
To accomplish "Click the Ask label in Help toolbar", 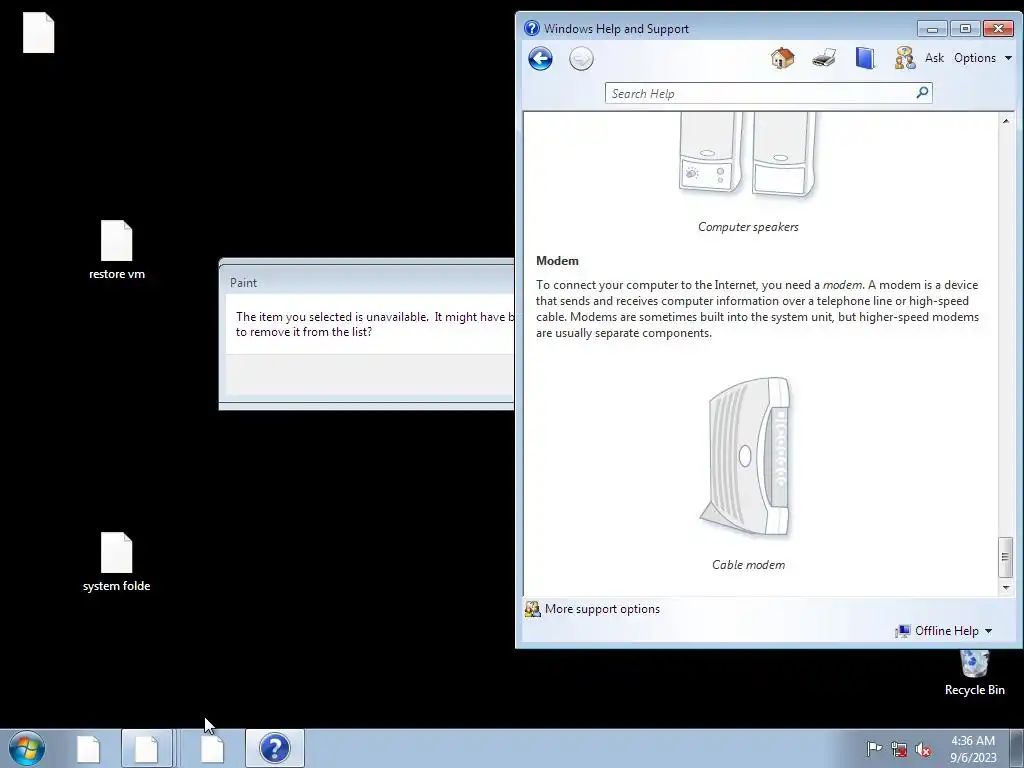I will tap(934, 58).
